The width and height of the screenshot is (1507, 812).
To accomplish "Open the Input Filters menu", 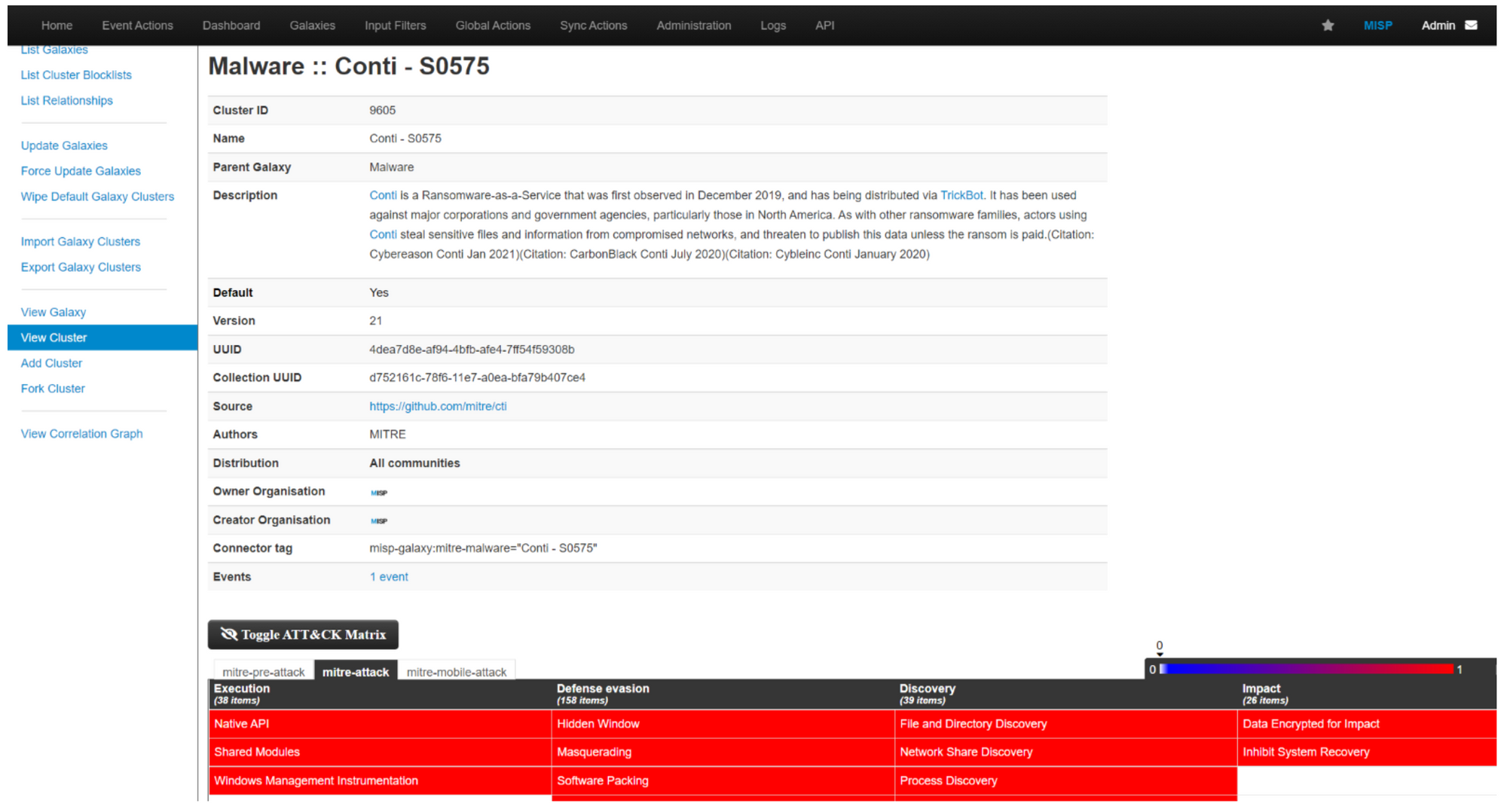I will tap(395, 26).
